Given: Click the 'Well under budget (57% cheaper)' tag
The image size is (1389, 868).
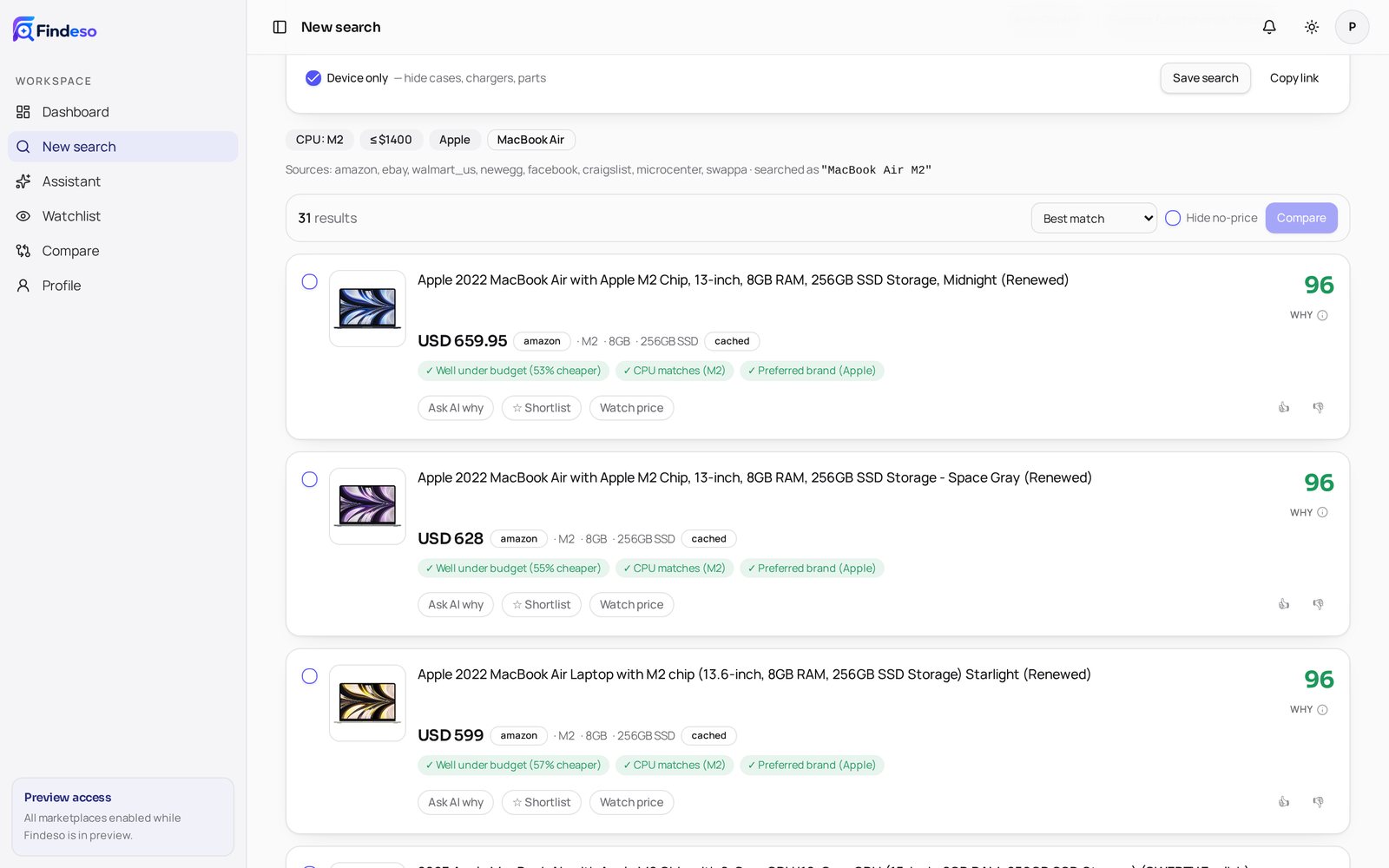Looking at the screenshot, I should click(513, 766).
